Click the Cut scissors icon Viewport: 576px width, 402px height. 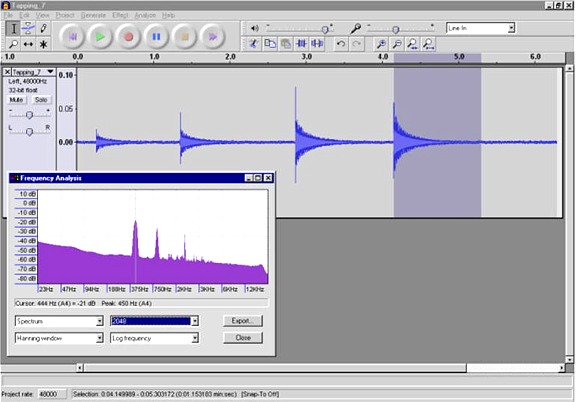pos(253,44)
